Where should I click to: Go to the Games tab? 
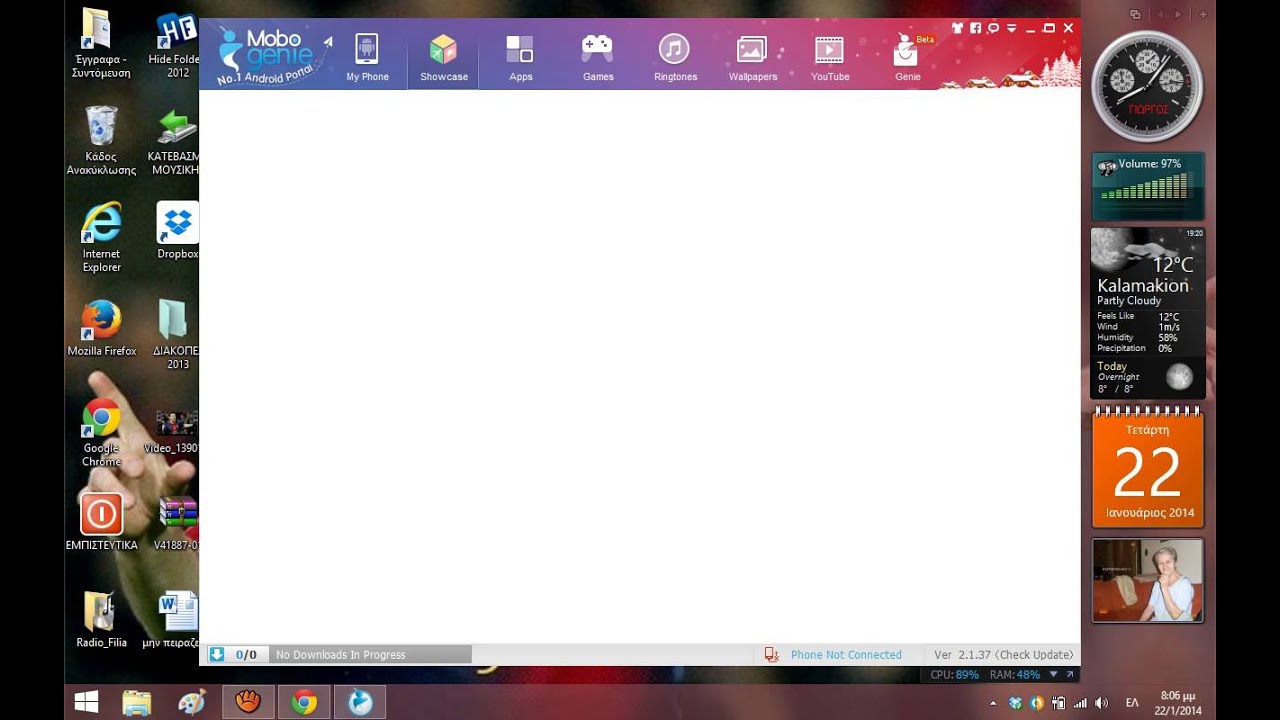(x=598, y=58)
